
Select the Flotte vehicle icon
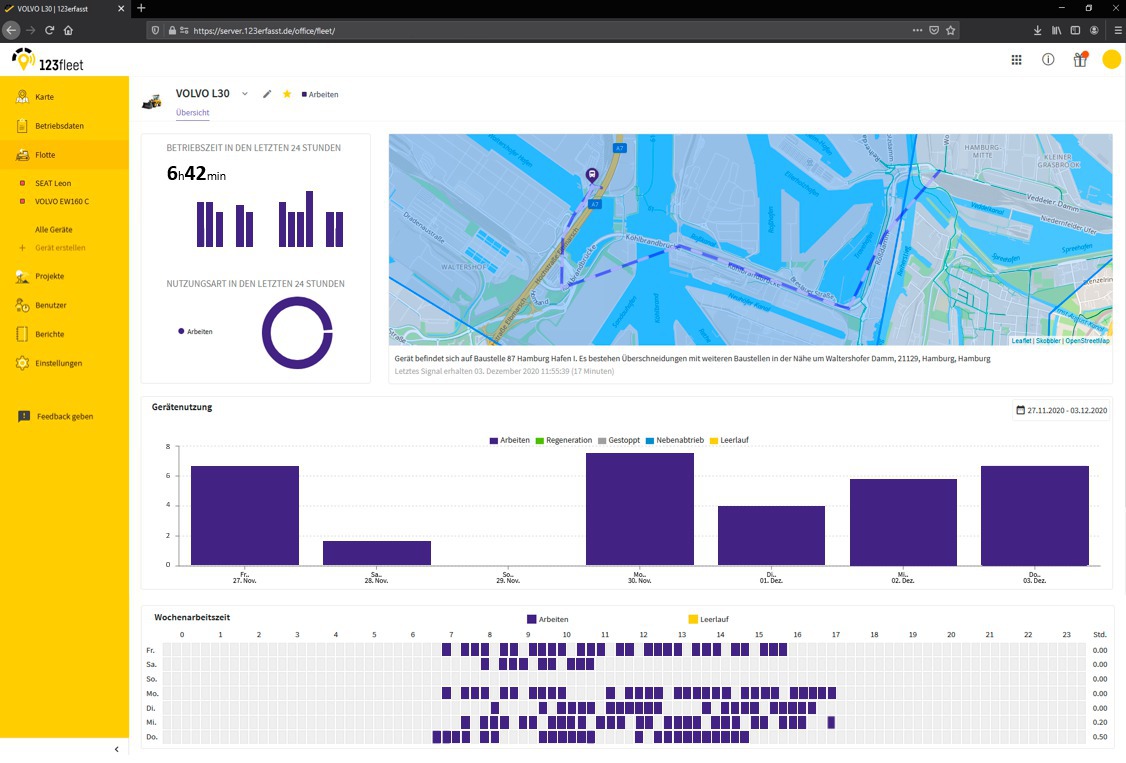click(x=22, y=154)
